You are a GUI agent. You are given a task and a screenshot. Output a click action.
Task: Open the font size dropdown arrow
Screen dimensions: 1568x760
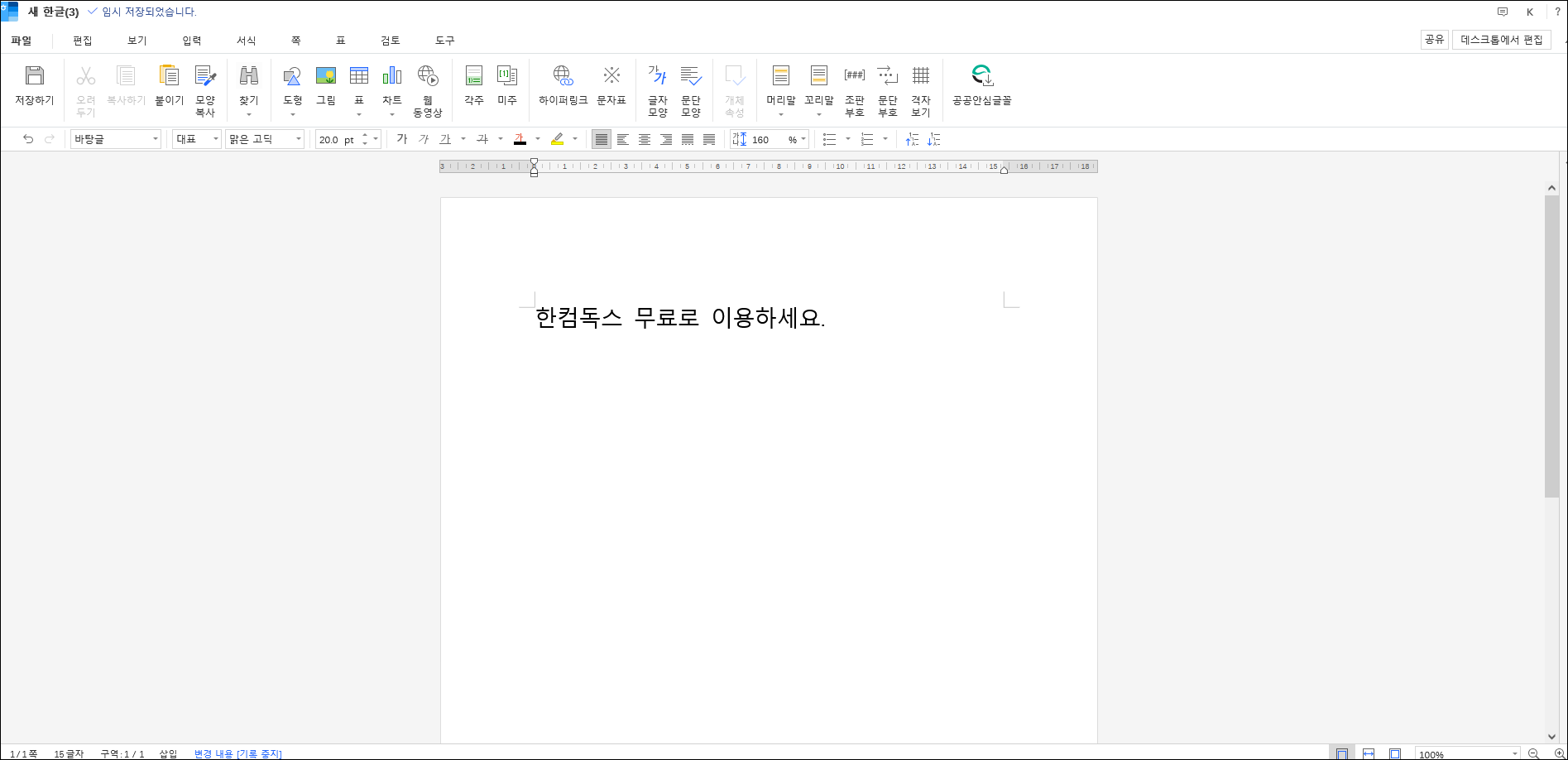(376, 139)
